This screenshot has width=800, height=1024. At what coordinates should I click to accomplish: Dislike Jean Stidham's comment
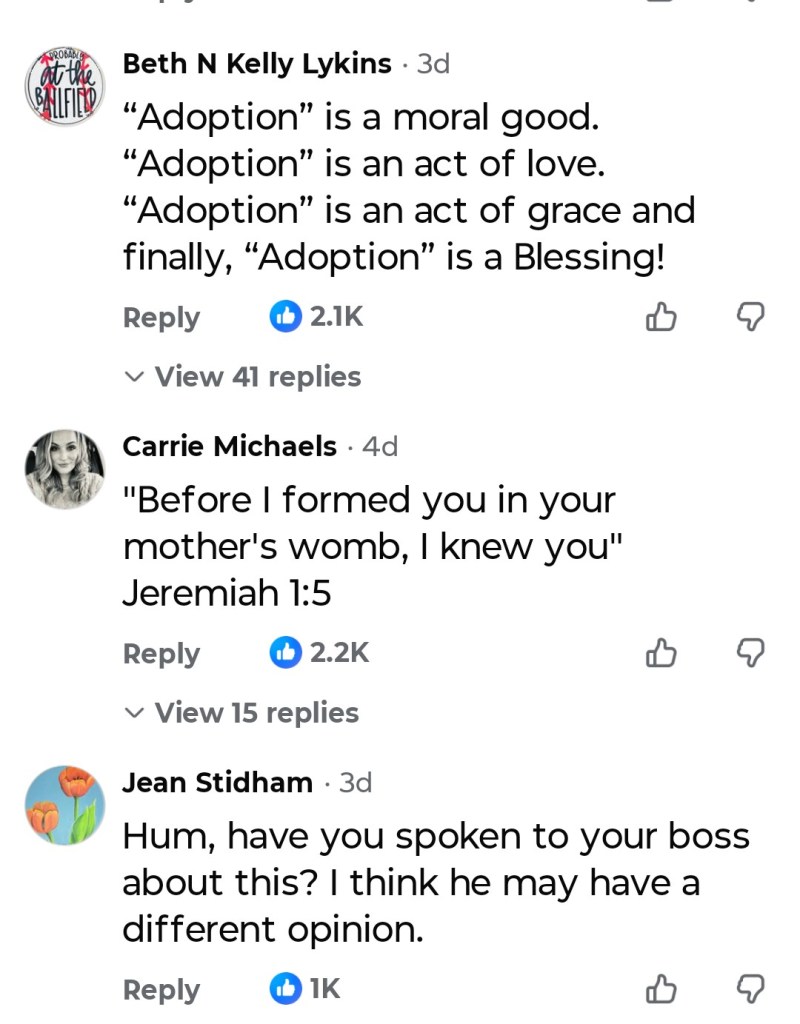tap(750, 990)
